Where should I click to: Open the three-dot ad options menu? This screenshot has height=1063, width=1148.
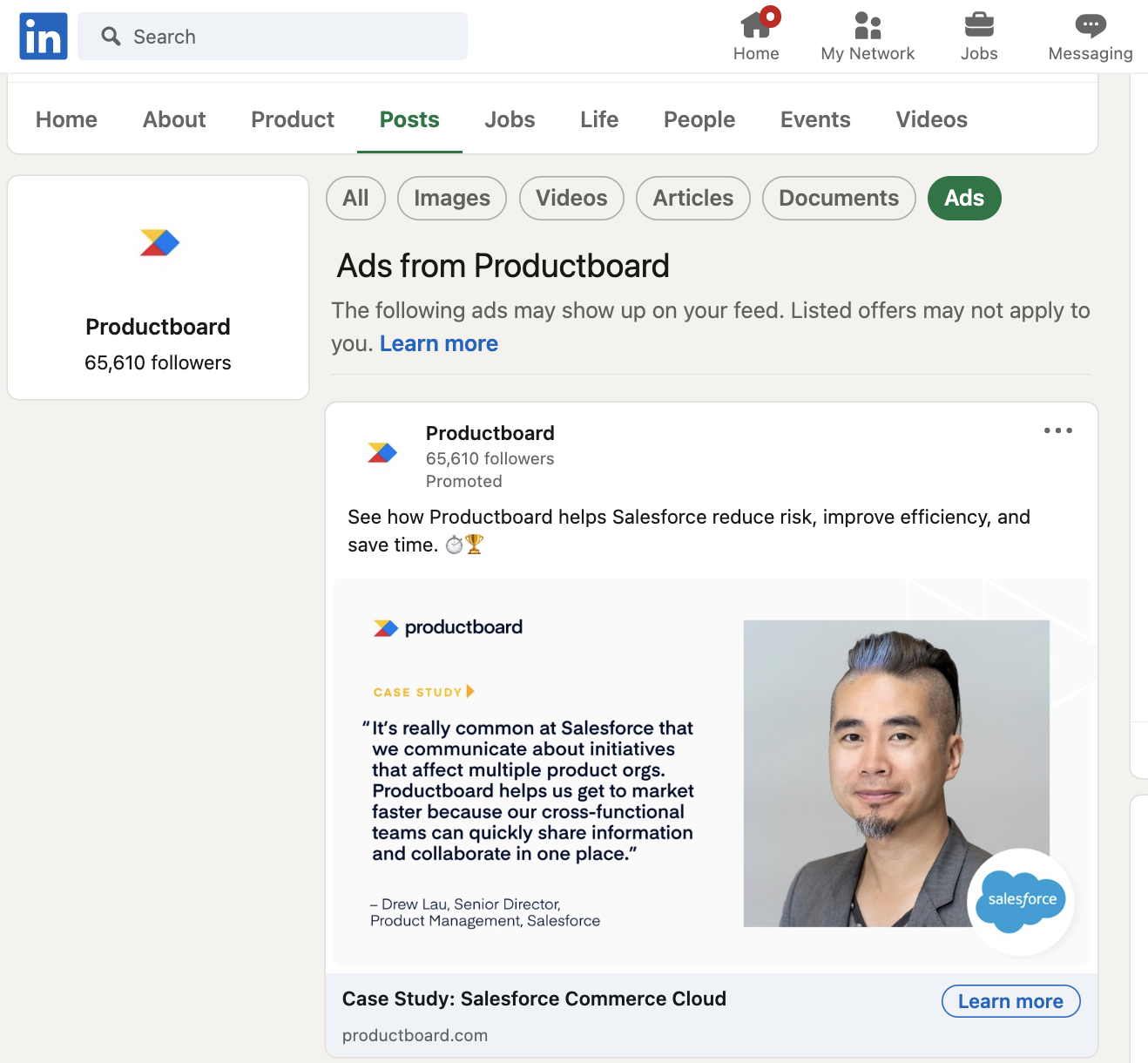[1057, 430]
